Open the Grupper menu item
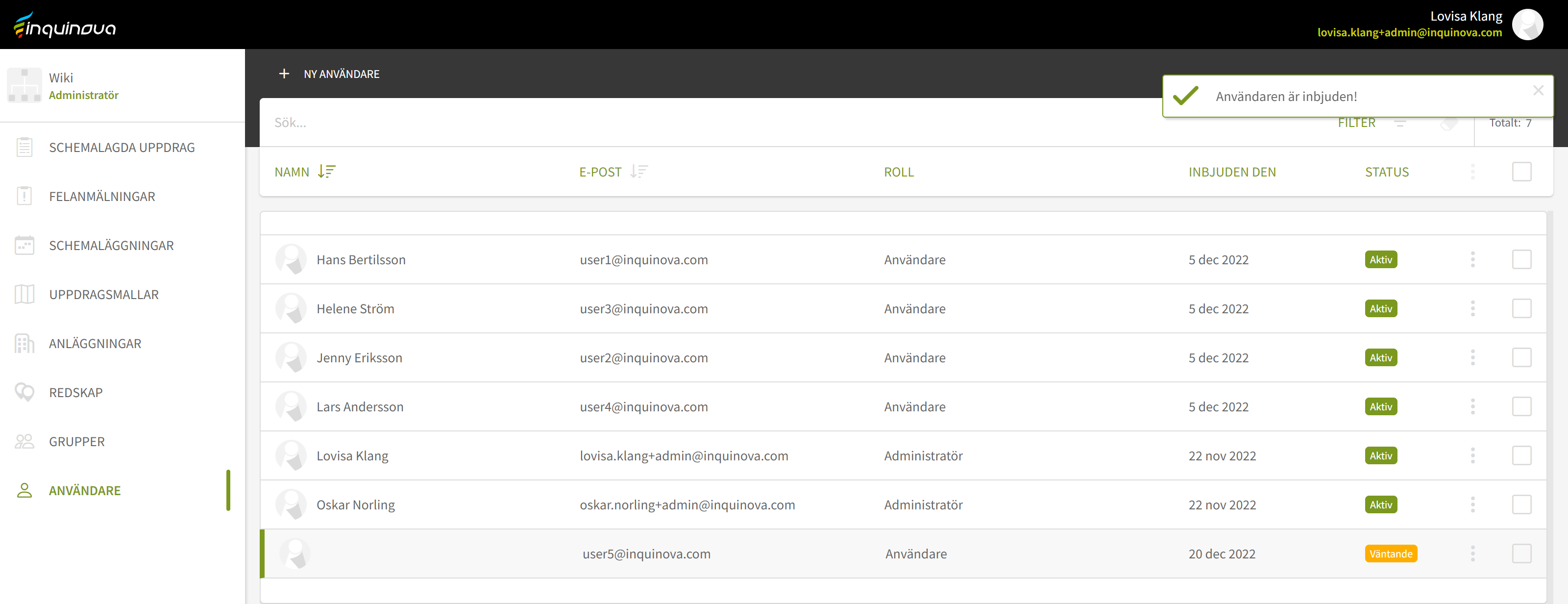The width and height of the screenshot is (1568, 604). pyautogui.click(x=77, y=441)
